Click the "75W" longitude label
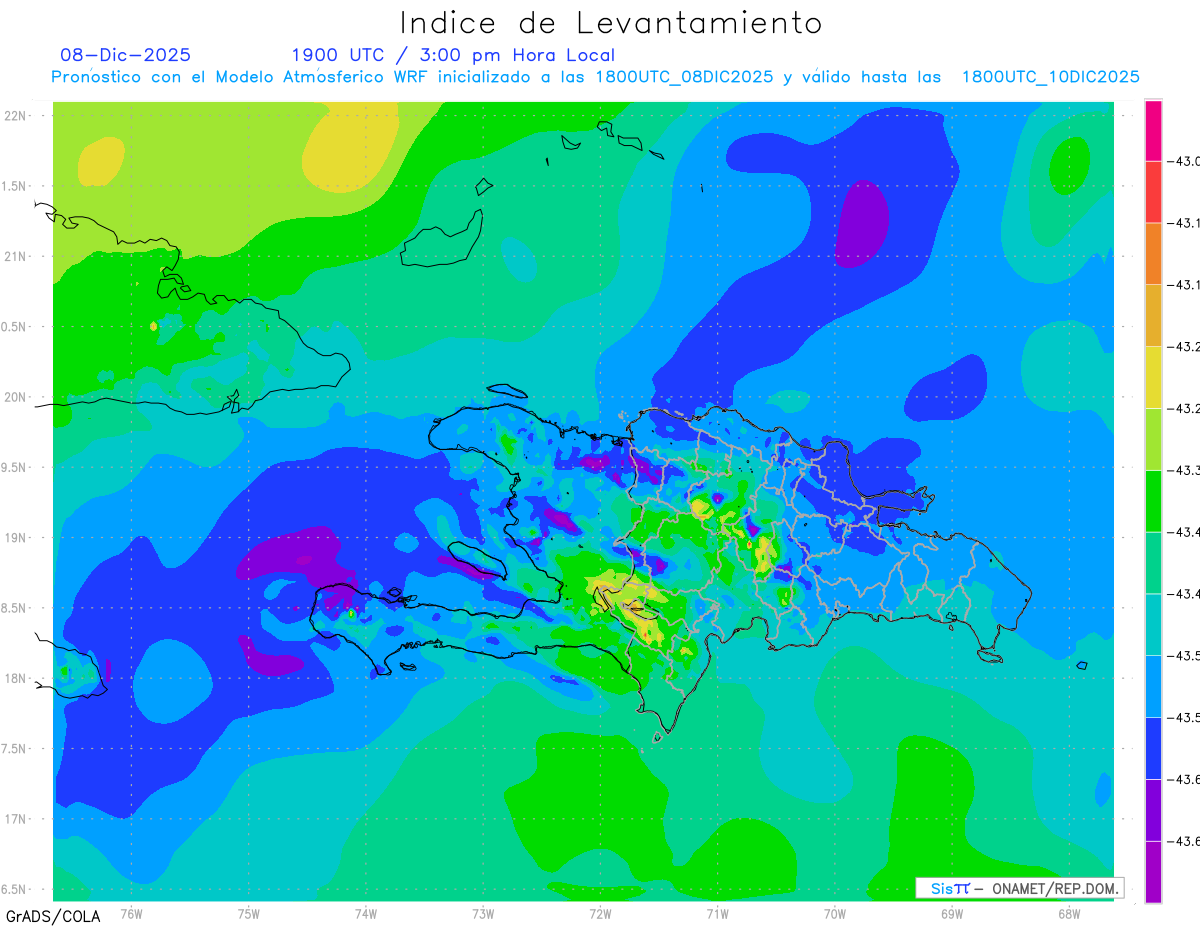The image size is (1200, 927). [248, 913]
